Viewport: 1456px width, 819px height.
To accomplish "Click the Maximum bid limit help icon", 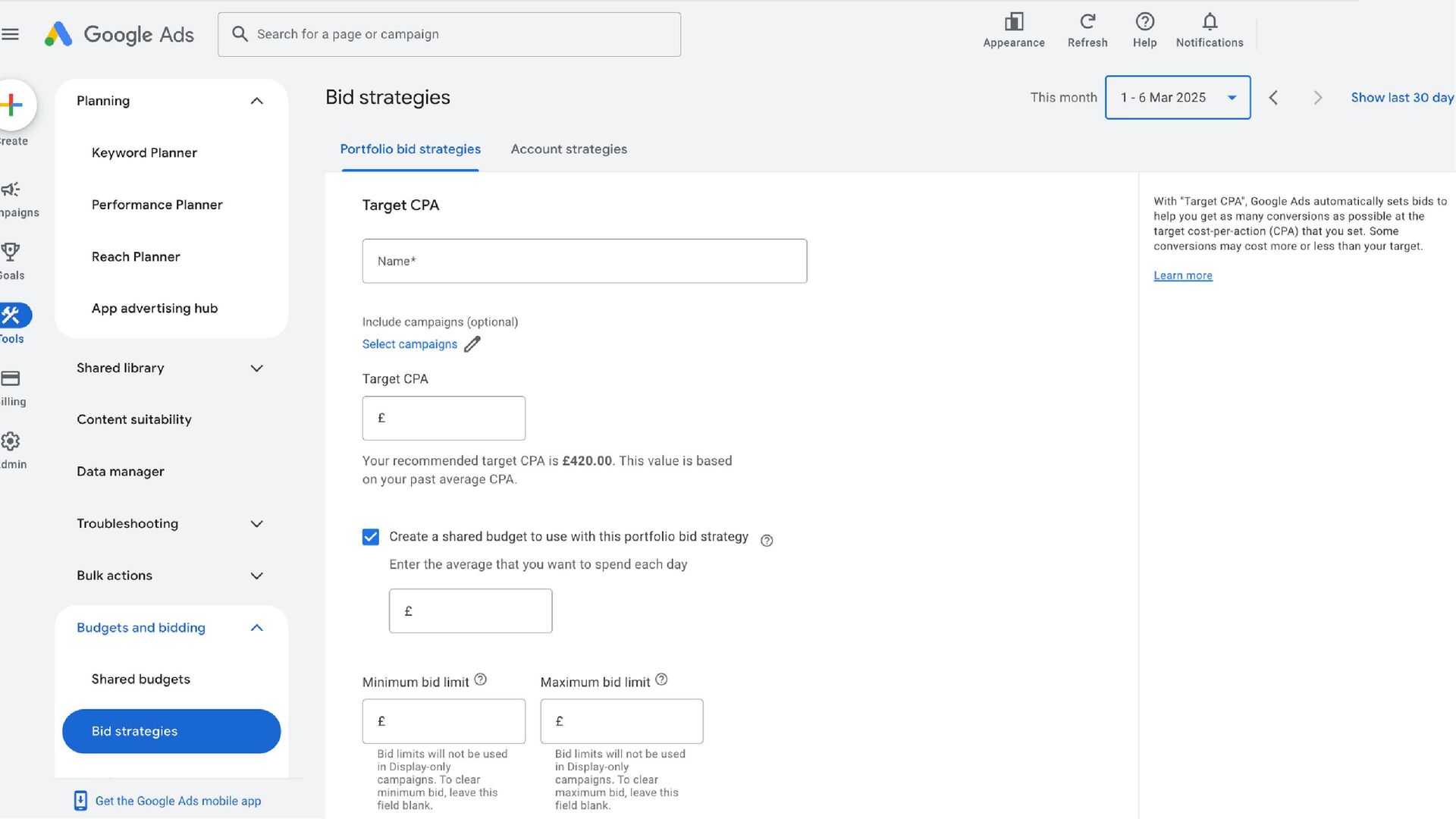I will click(x=661, y=680).
